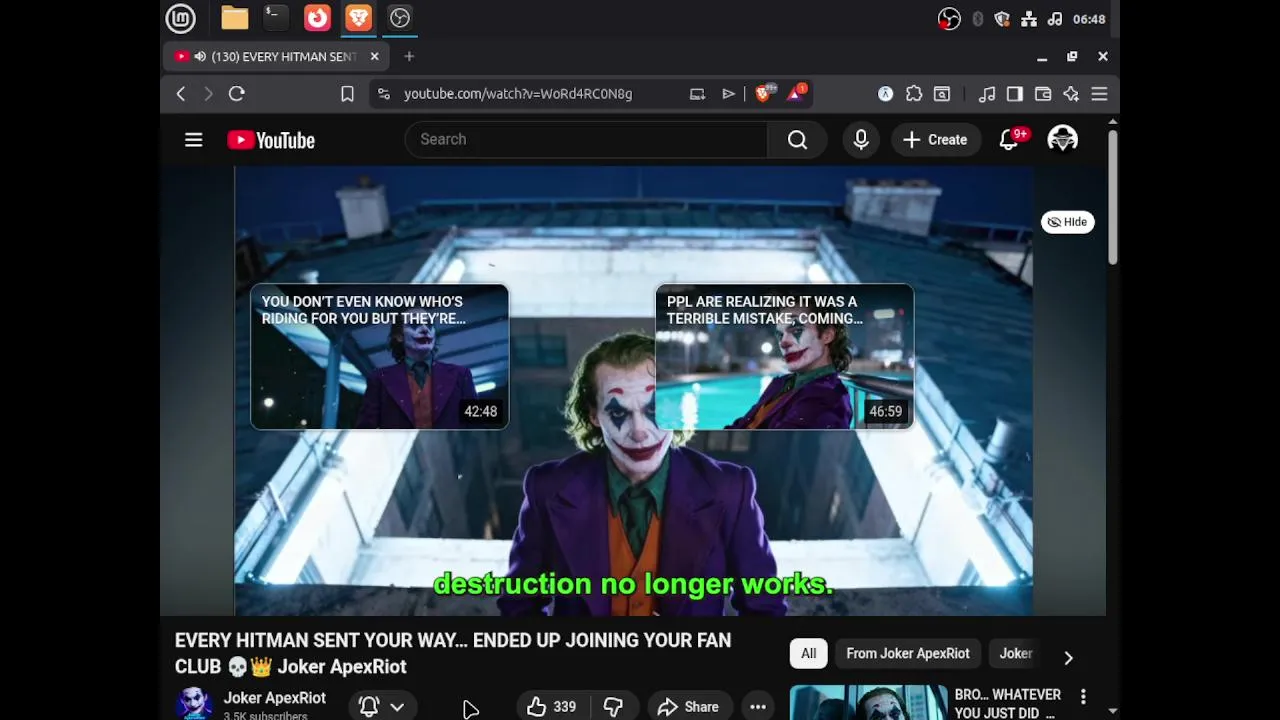1280x720 pixels.
Task: Select the All filter chip
Action: (808, 654)
